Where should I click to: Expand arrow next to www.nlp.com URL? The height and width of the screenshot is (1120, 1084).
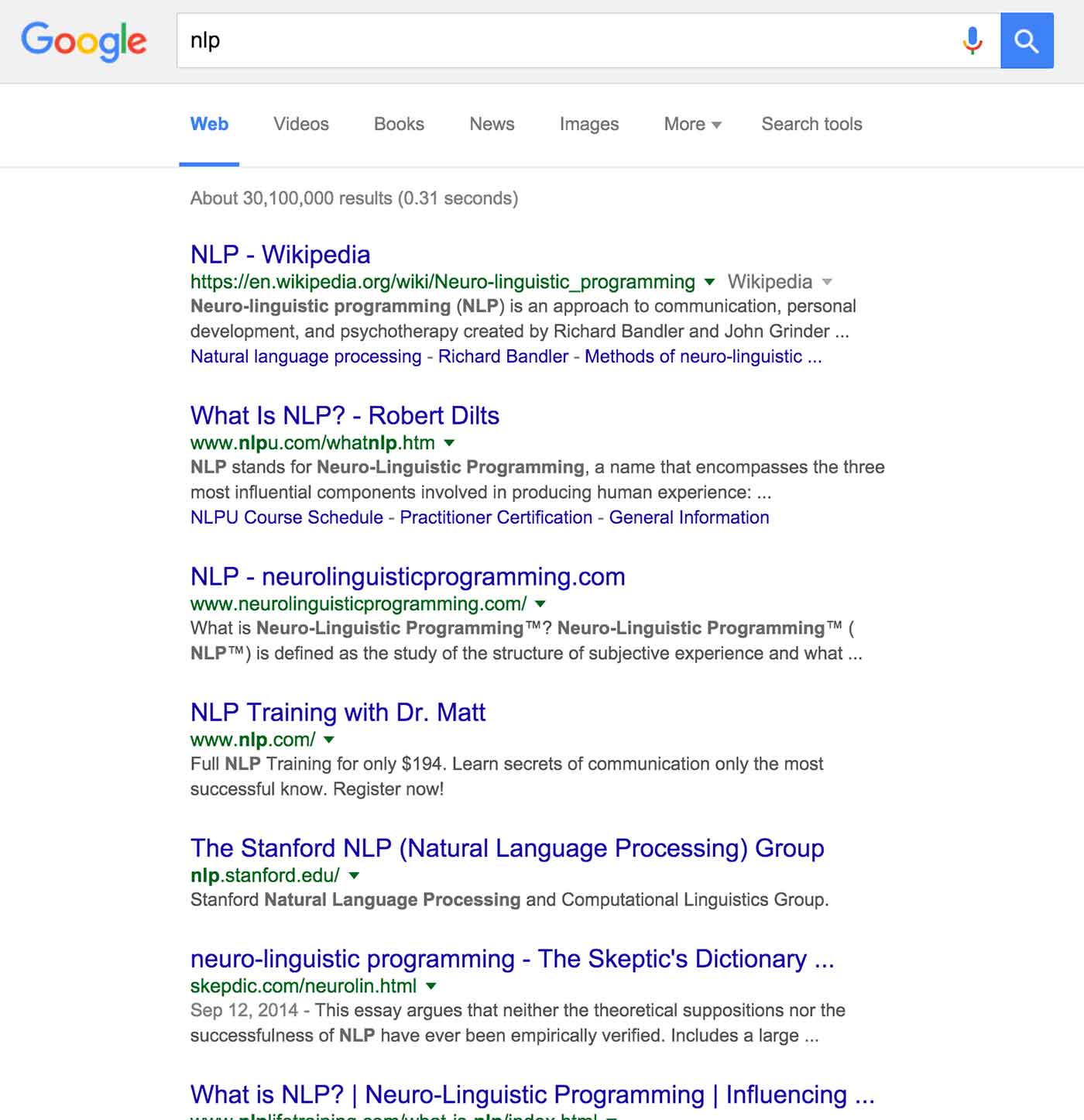tap(329, 740)
